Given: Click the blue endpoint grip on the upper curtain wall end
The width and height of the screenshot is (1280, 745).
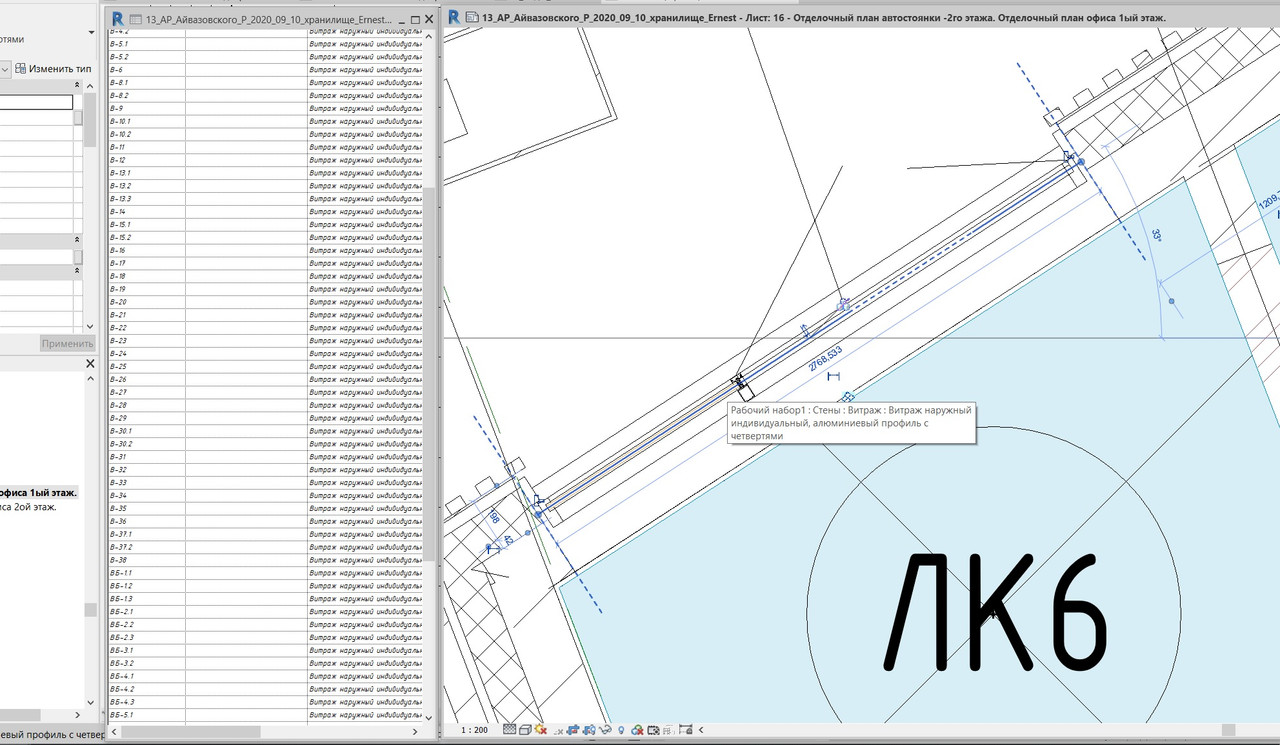Looking at the screenshot, I should [x=1080, y=161].
